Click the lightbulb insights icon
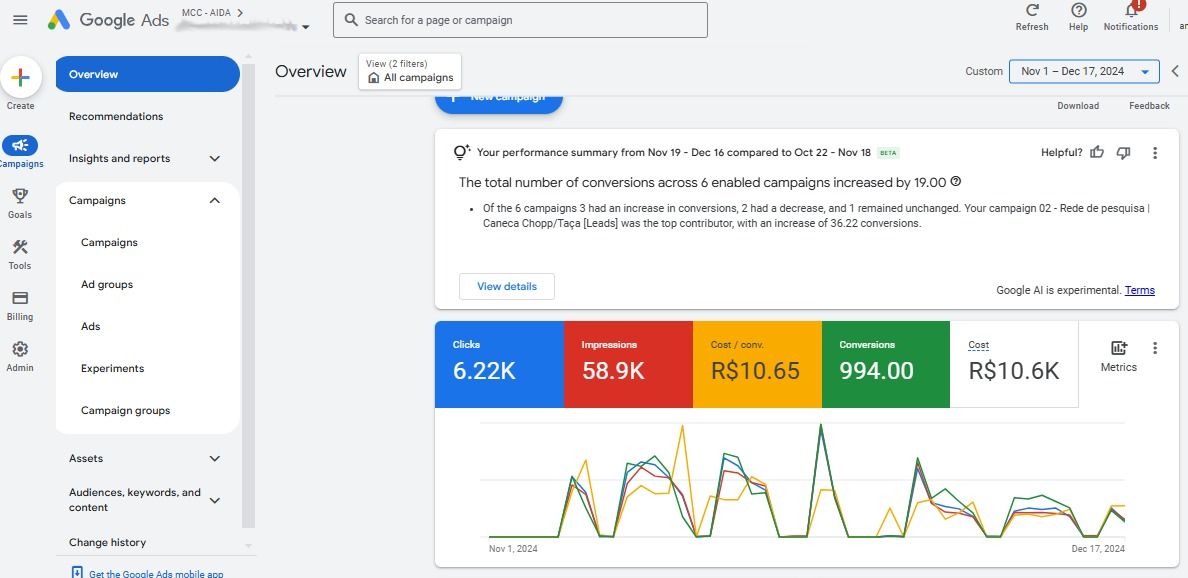1188x578 pixels. [x=461, y=152]
